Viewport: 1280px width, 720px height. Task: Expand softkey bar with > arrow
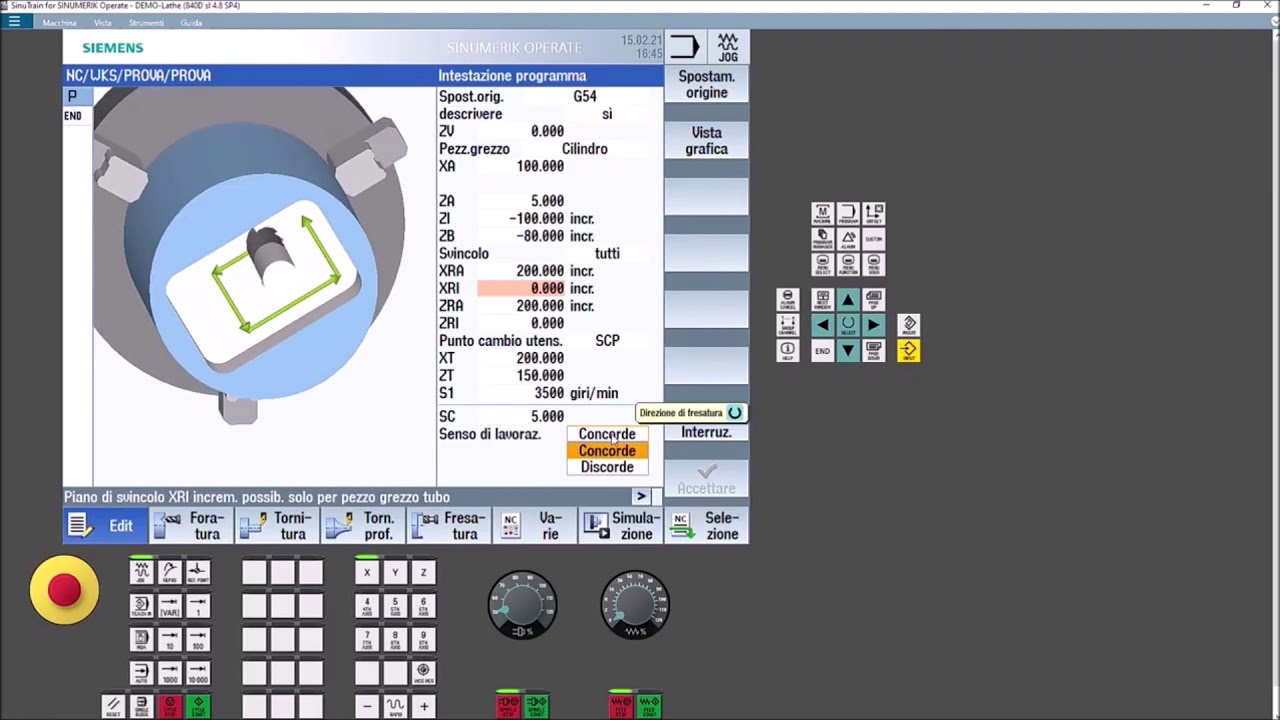pos(641,497)
